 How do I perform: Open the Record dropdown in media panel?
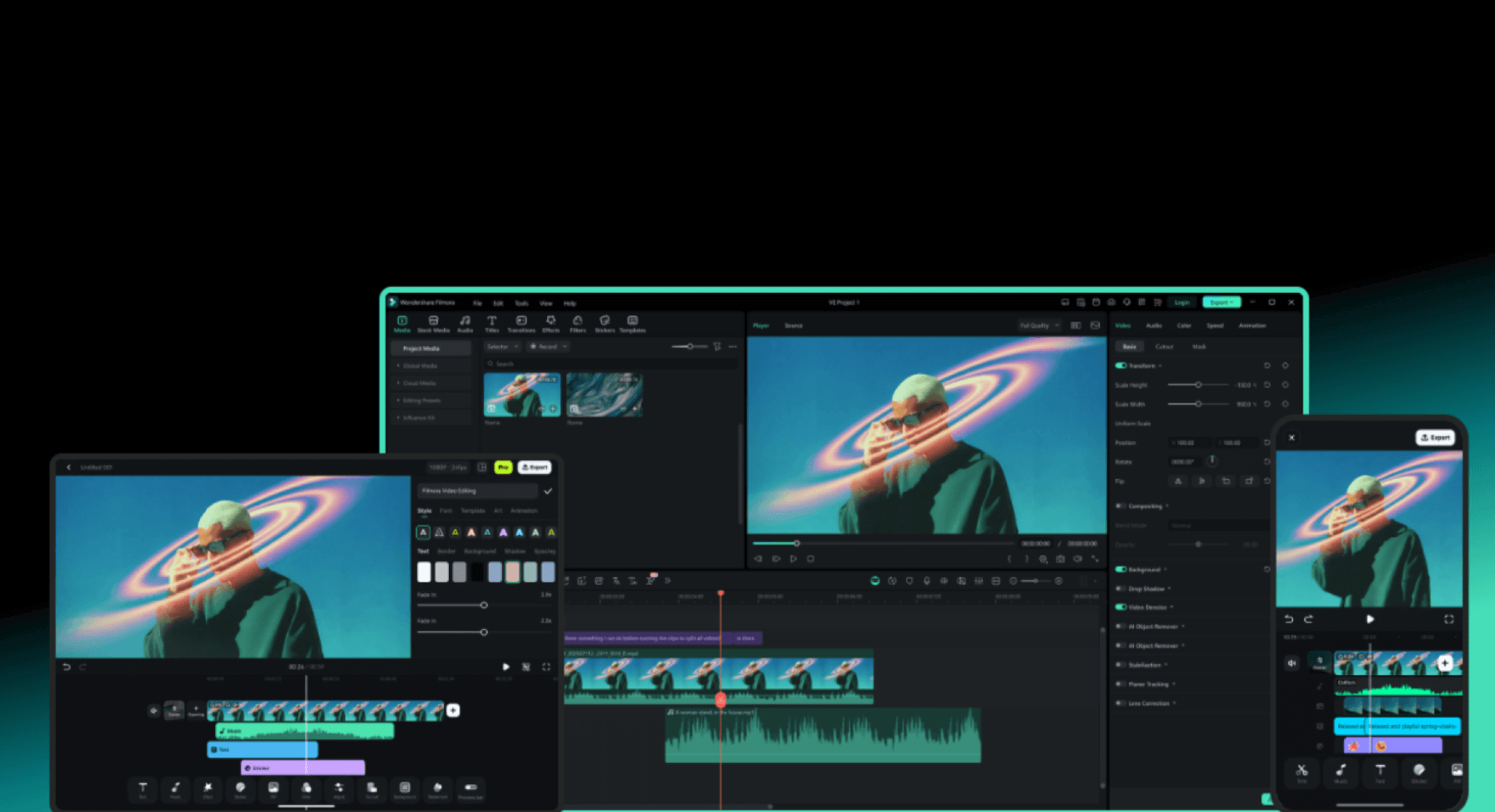[x=548, y=347]
